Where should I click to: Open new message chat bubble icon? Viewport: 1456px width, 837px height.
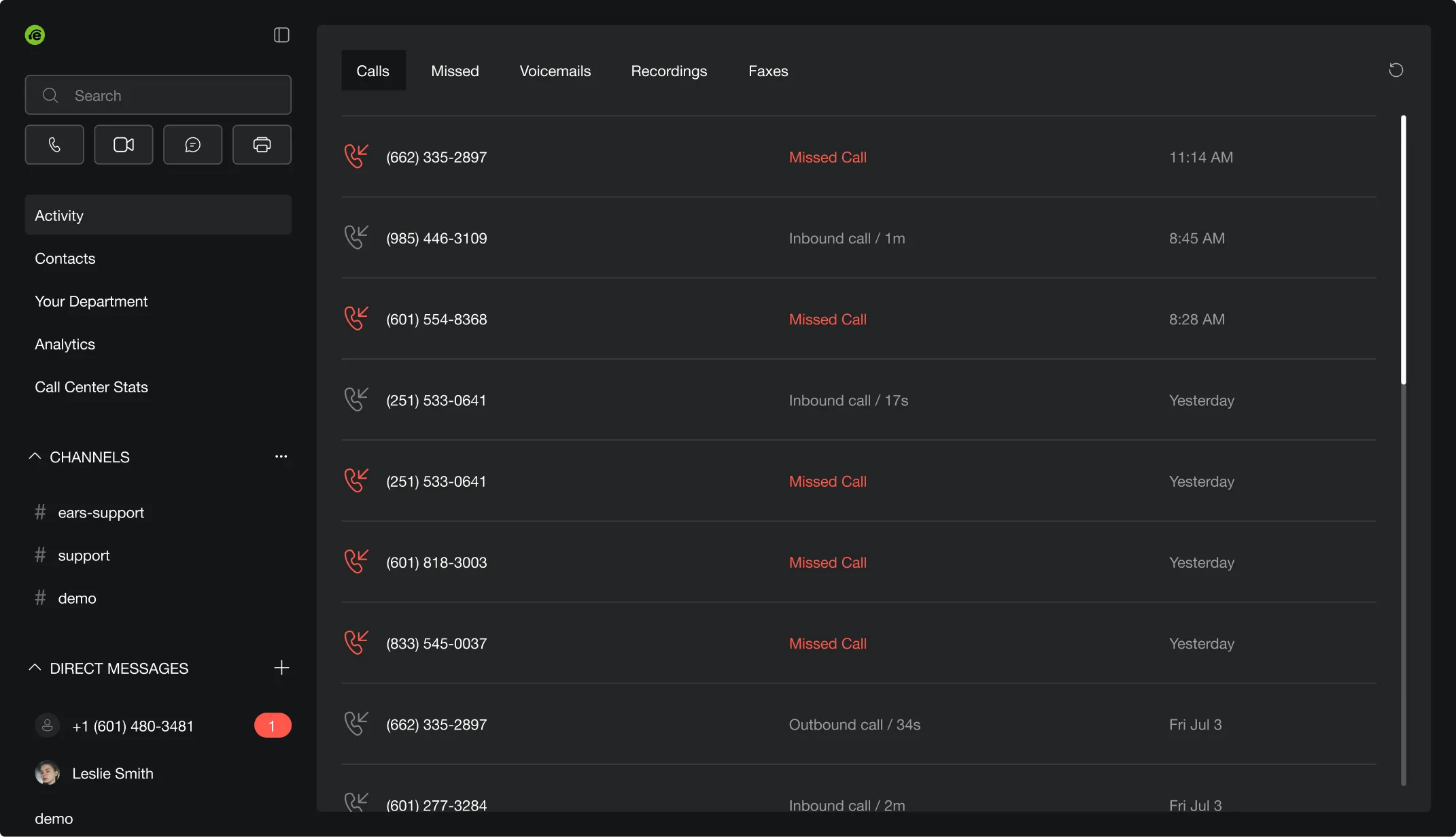(193, 145)
